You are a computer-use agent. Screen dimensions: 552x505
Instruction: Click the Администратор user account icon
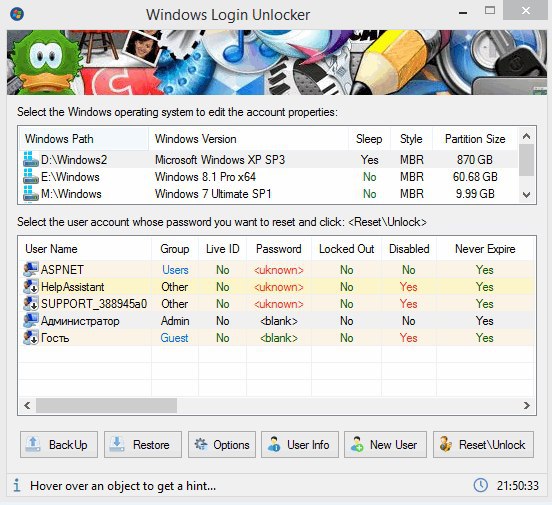coord(31,320)
